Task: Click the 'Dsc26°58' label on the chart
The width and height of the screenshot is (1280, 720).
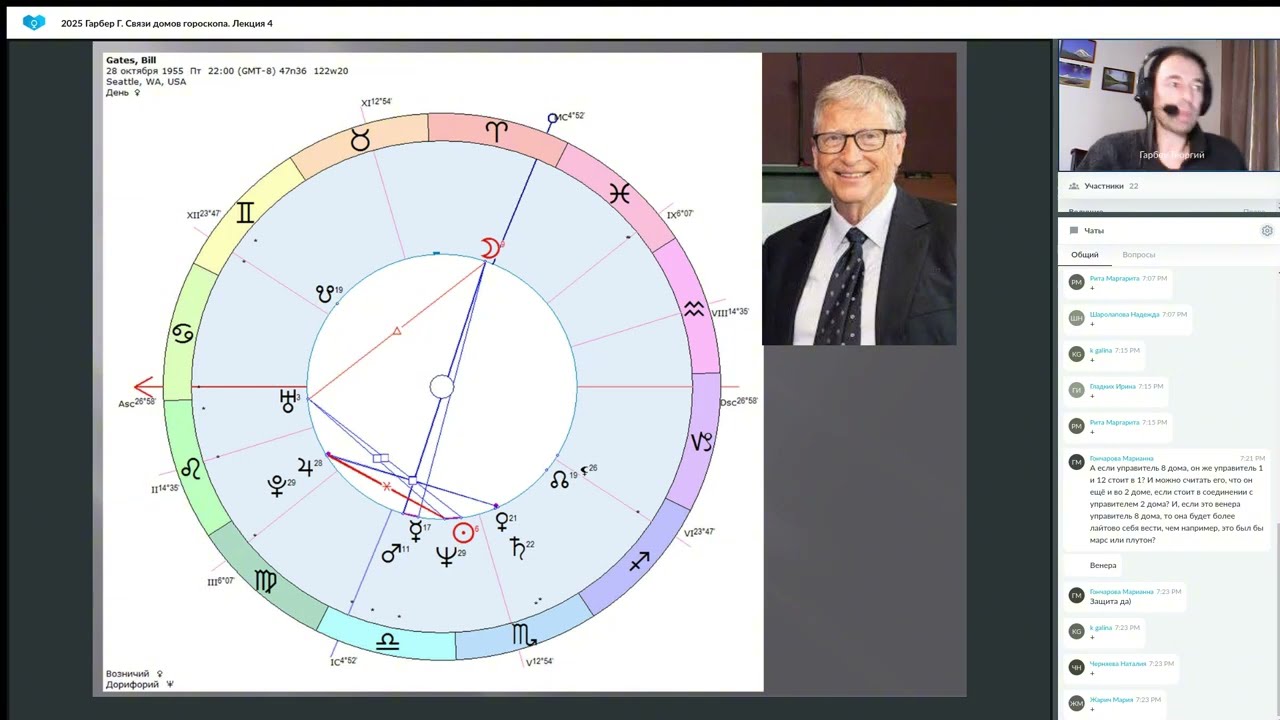Action: [x=739, y=401]
